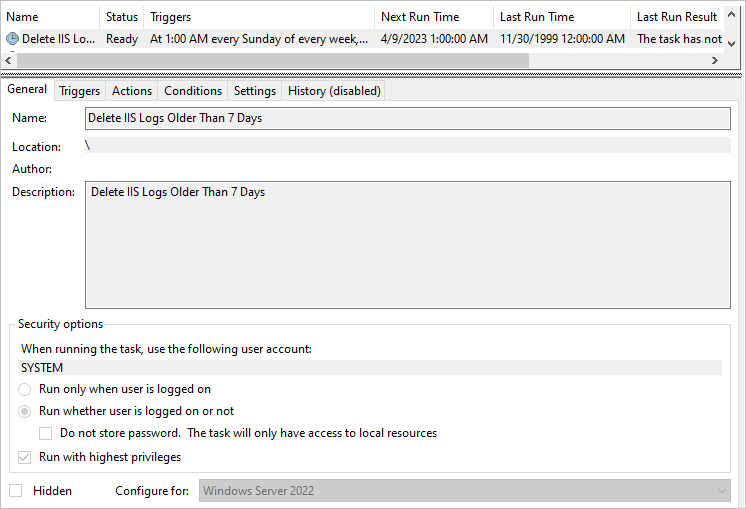Open the Settings tab

coord(255,91)
